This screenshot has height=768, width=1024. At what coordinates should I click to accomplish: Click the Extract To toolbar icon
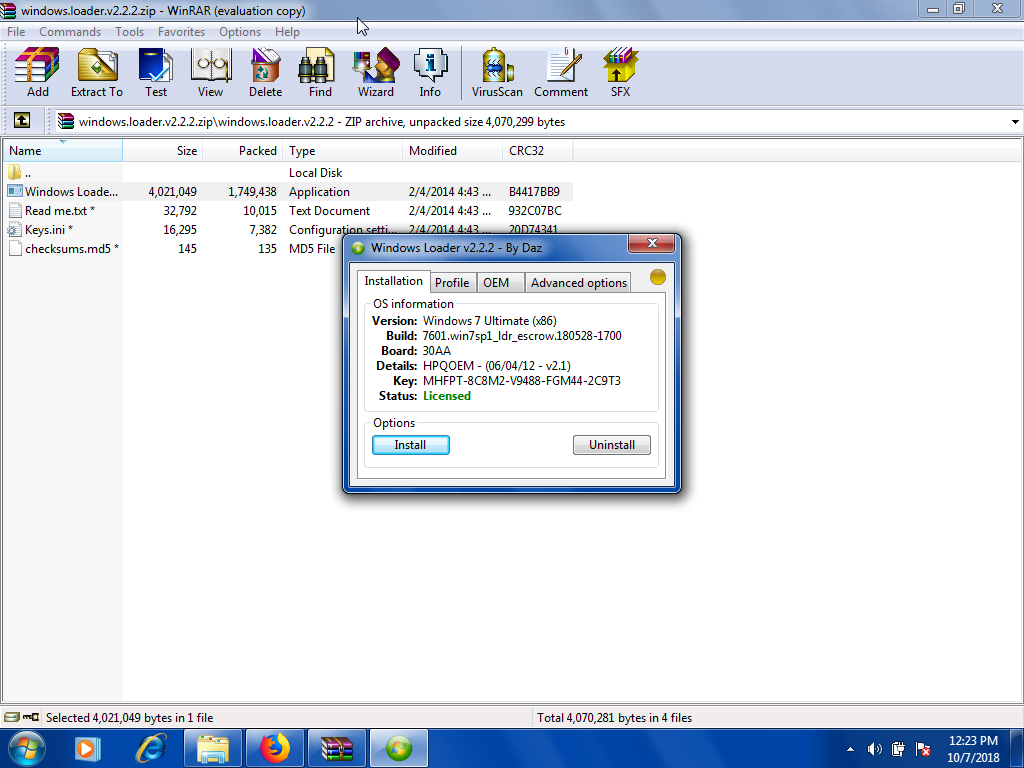click(x=97, y=72)
